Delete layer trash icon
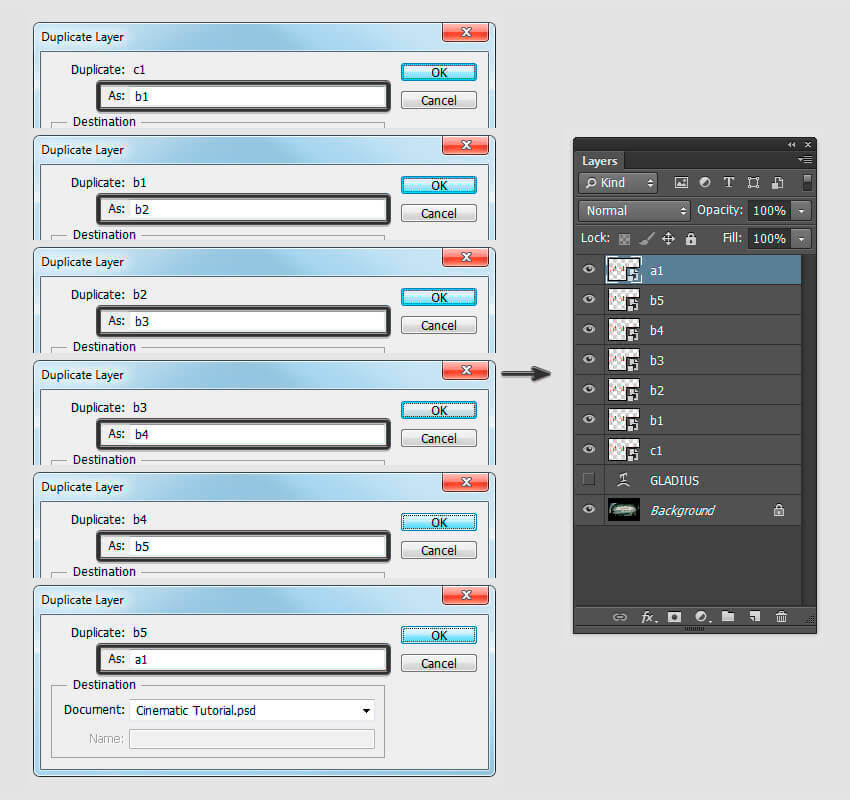The width and height of the screenshot is (850, 800). (x=781, y=616)
